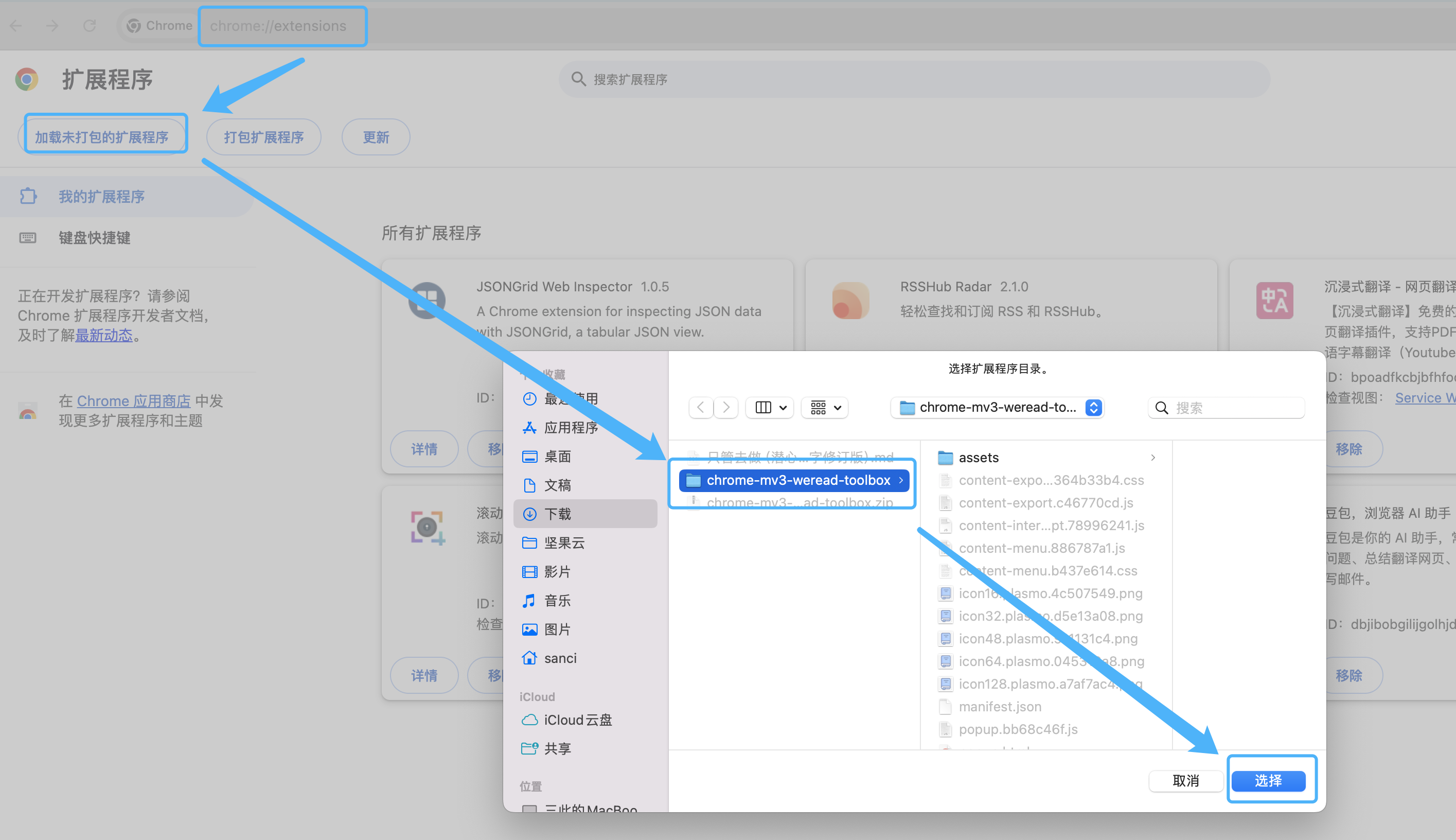Viewport: 1456px width, 840px height.
Task: Click the 沉浸式翻译 extension icon
Action: click(x=1274, y=300)
